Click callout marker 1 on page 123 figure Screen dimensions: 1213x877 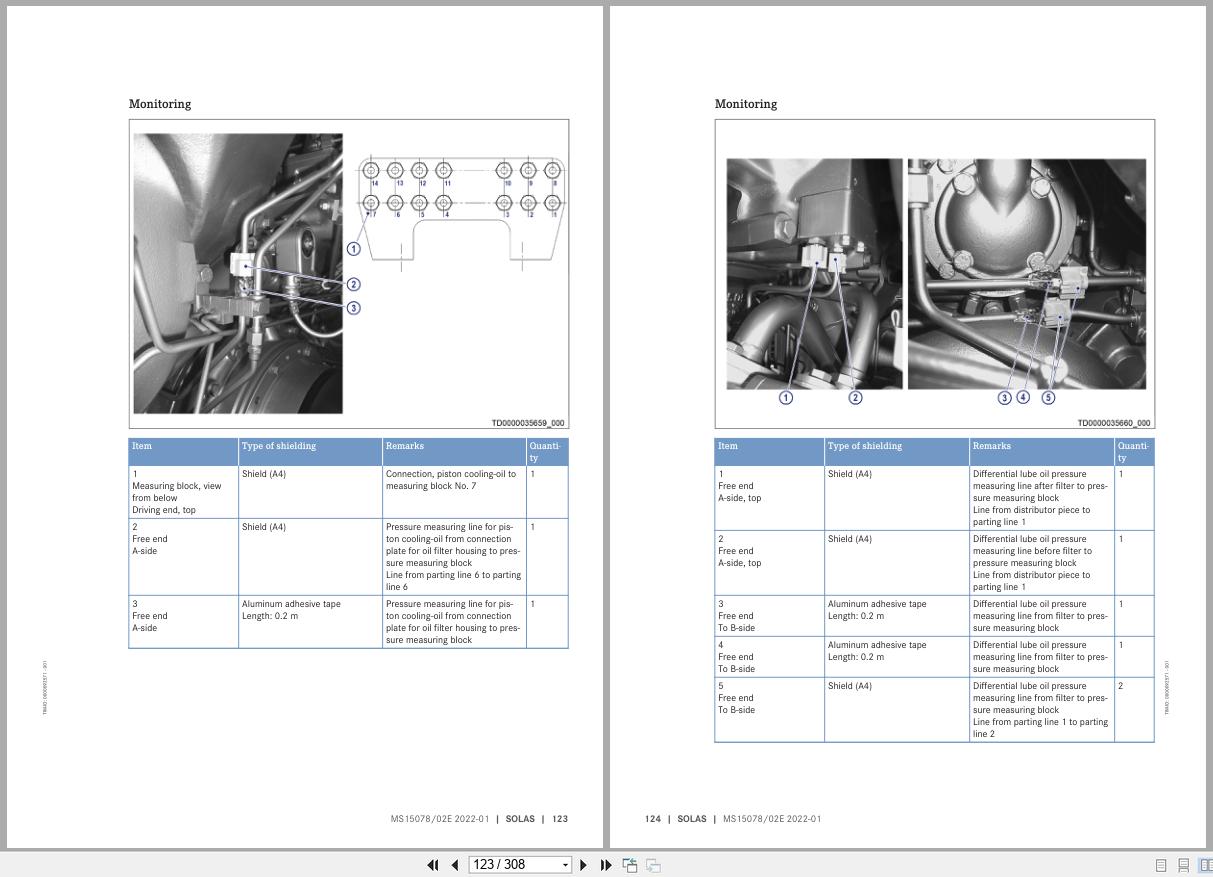coord(353,249)
